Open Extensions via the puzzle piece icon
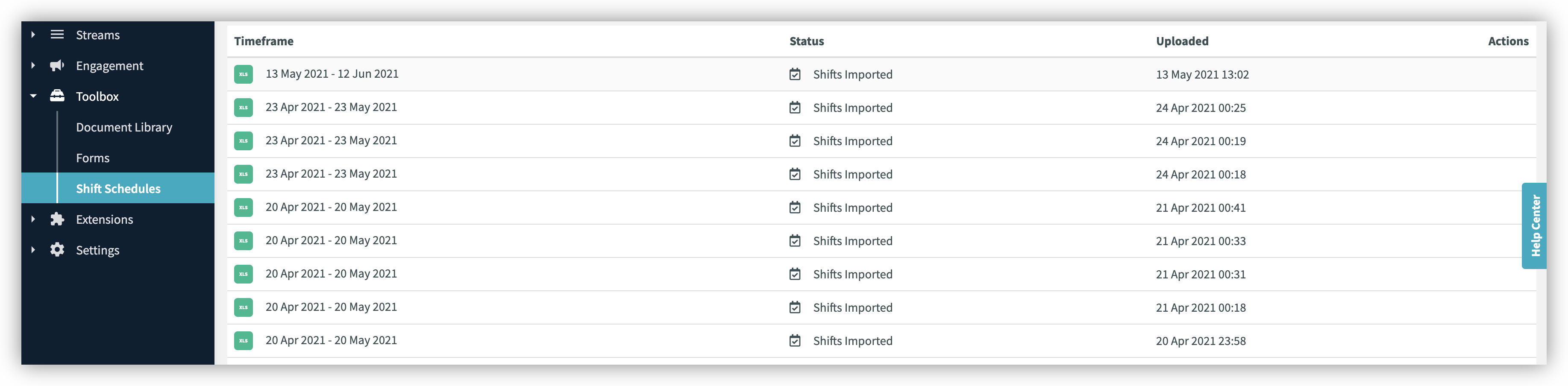This screenshot has height=386, width=1568. pyautogui.click(x=56, y=219)
